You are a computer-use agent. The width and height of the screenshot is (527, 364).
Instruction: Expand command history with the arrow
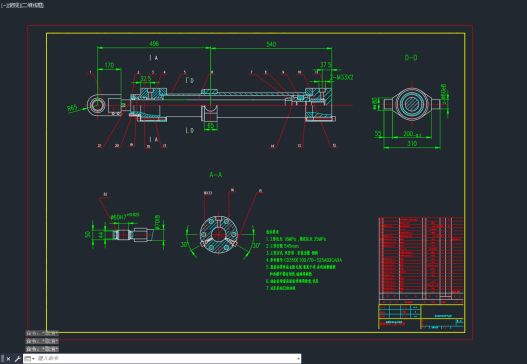(x=298, y=359)
